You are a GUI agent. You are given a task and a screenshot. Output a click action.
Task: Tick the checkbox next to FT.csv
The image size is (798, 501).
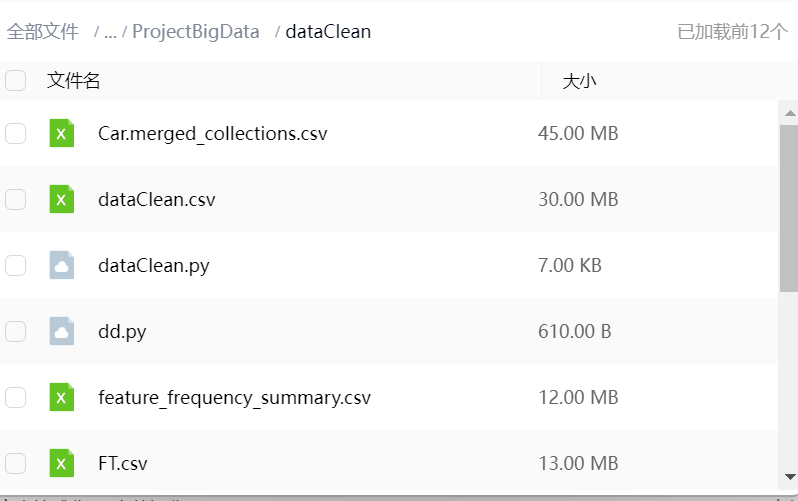point(15,463)
